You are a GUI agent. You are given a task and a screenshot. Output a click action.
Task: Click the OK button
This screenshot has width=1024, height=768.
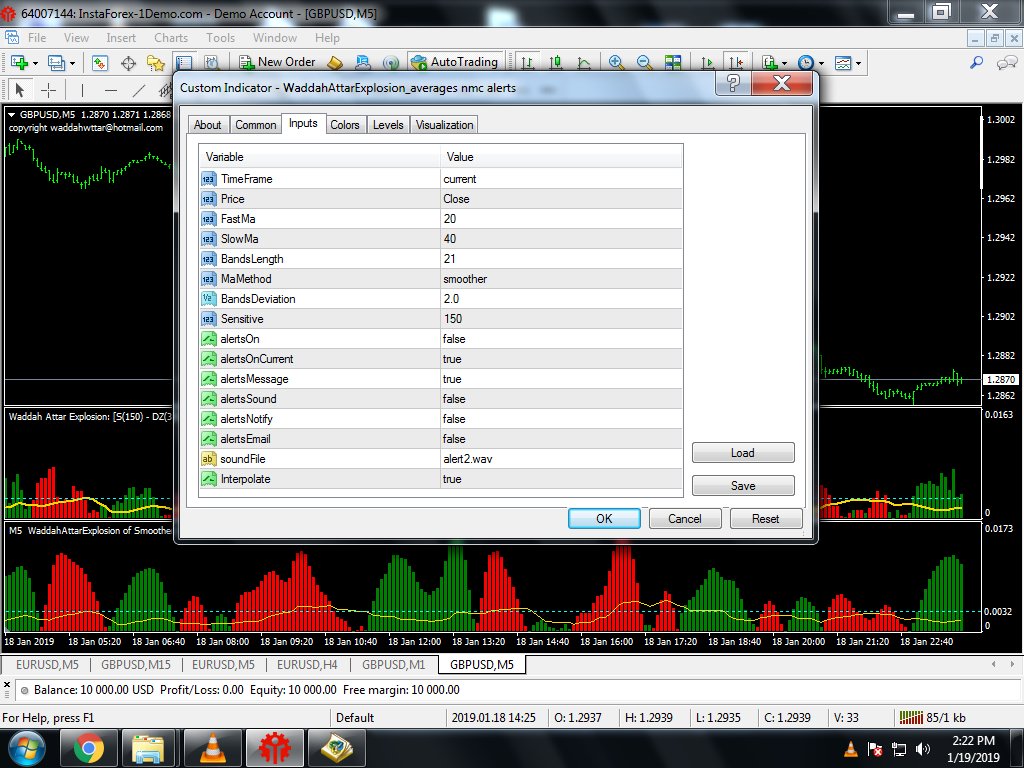(604, 519)
